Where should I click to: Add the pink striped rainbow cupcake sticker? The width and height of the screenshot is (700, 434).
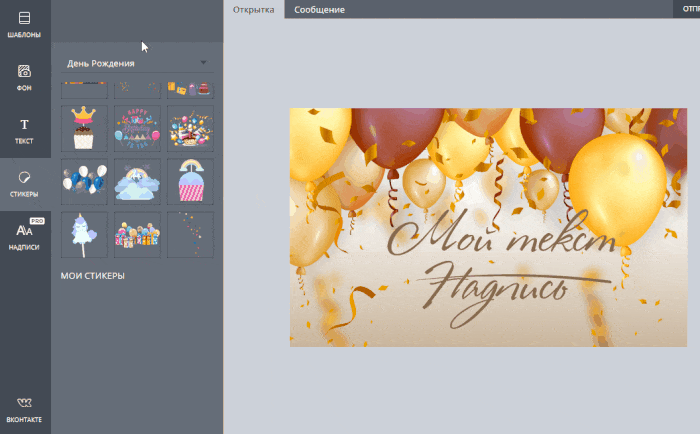[x=190, y=181]
